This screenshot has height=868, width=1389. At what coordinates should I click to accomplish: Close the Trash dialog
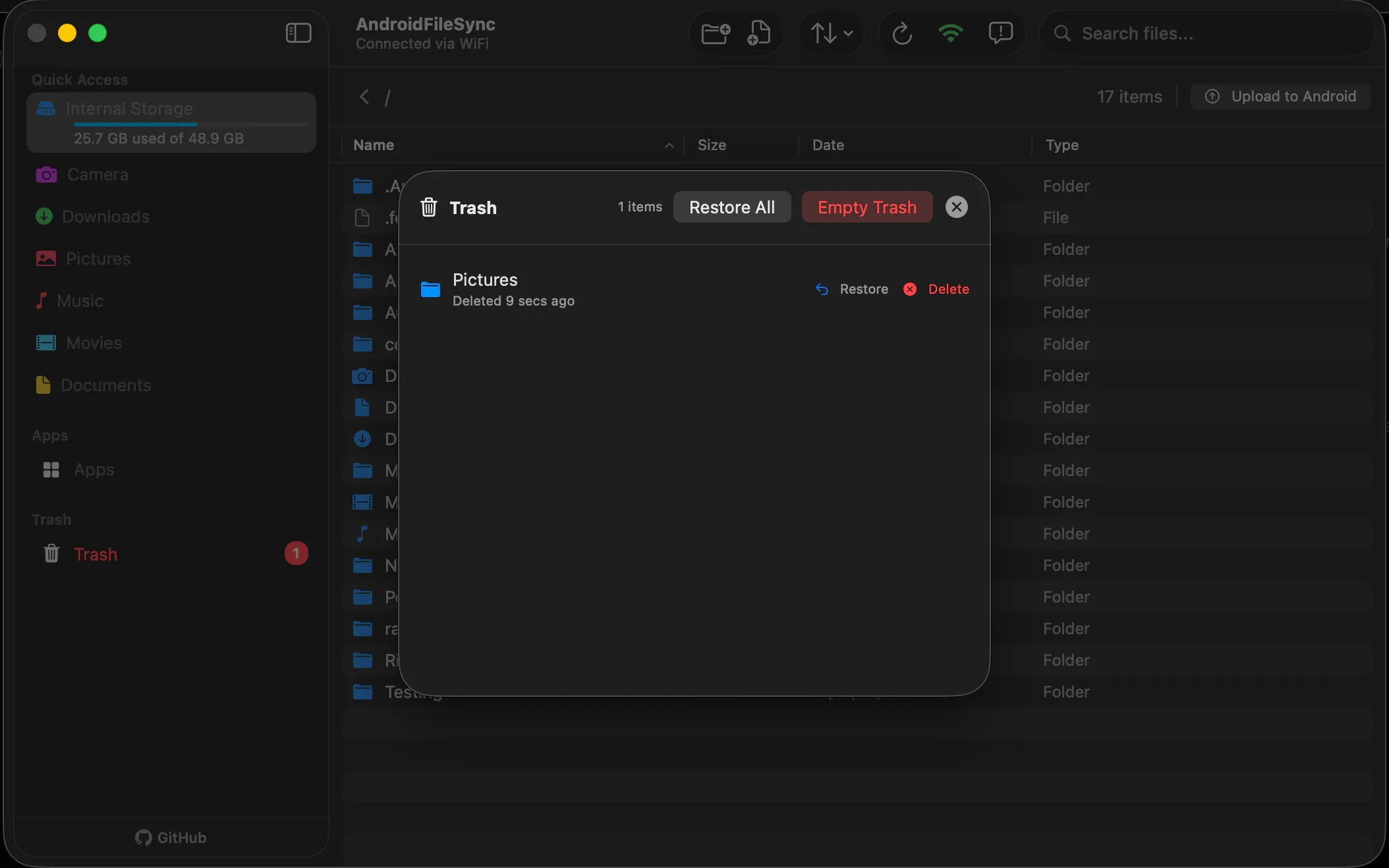point(956,207)
